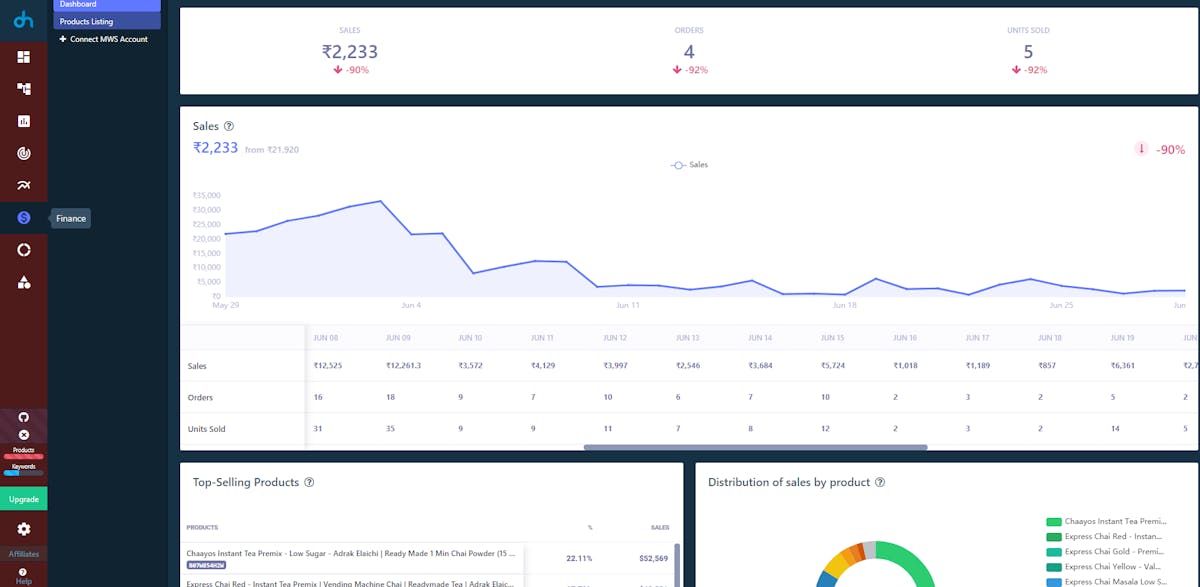Screen dimensions: 1200x587
Task: Click the Units Sold count 5 at top
Action: tap(1028, 52)
